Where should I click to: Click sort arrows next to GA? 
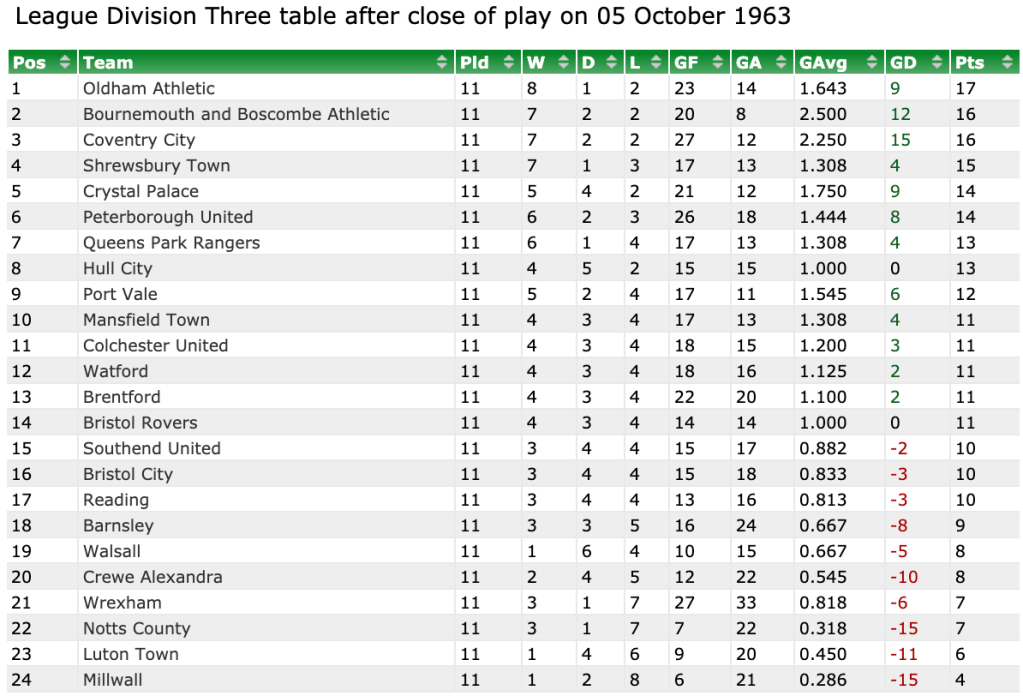(781, 63)
